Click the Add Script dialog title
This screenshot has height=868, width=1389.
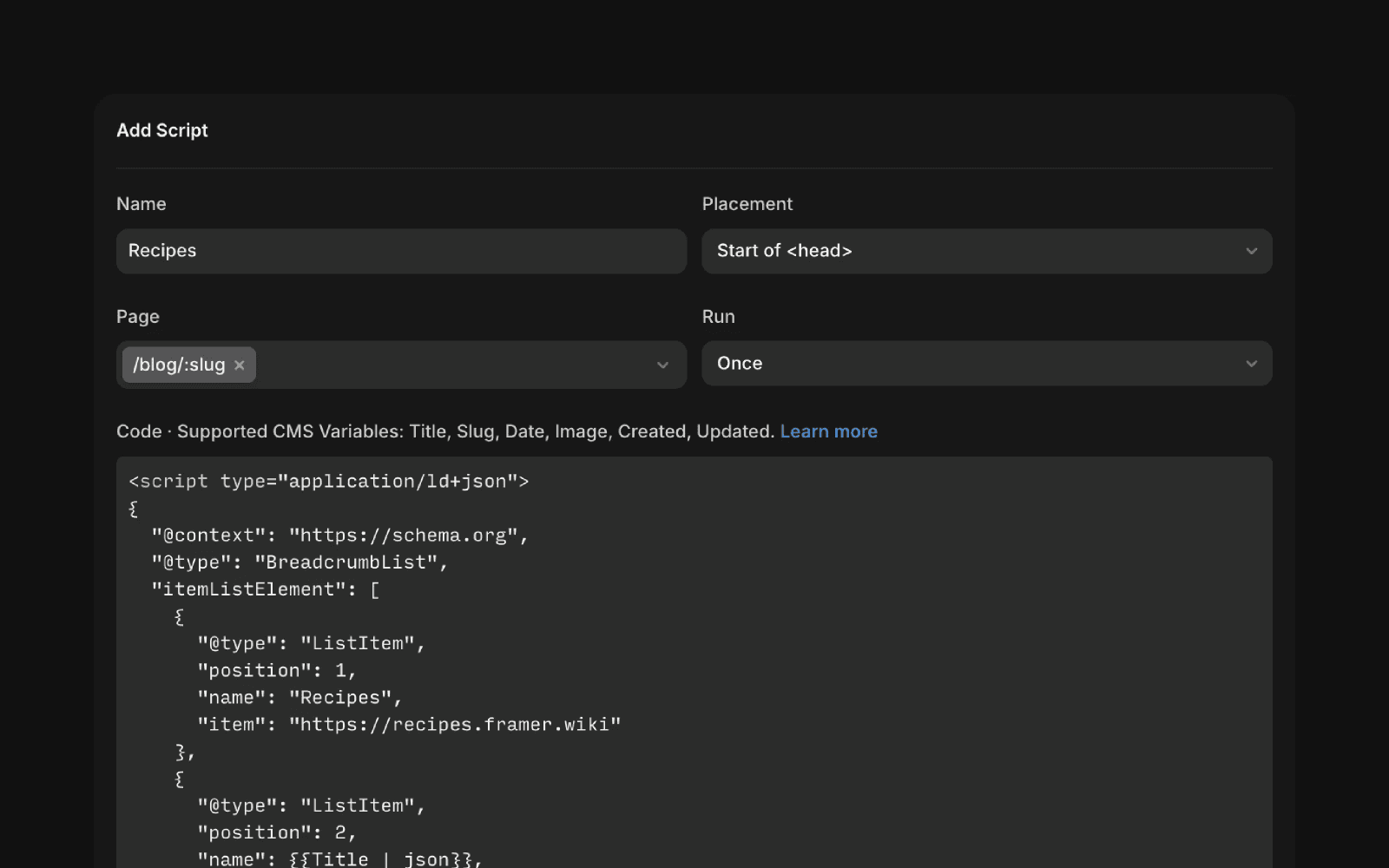[161, 130]
